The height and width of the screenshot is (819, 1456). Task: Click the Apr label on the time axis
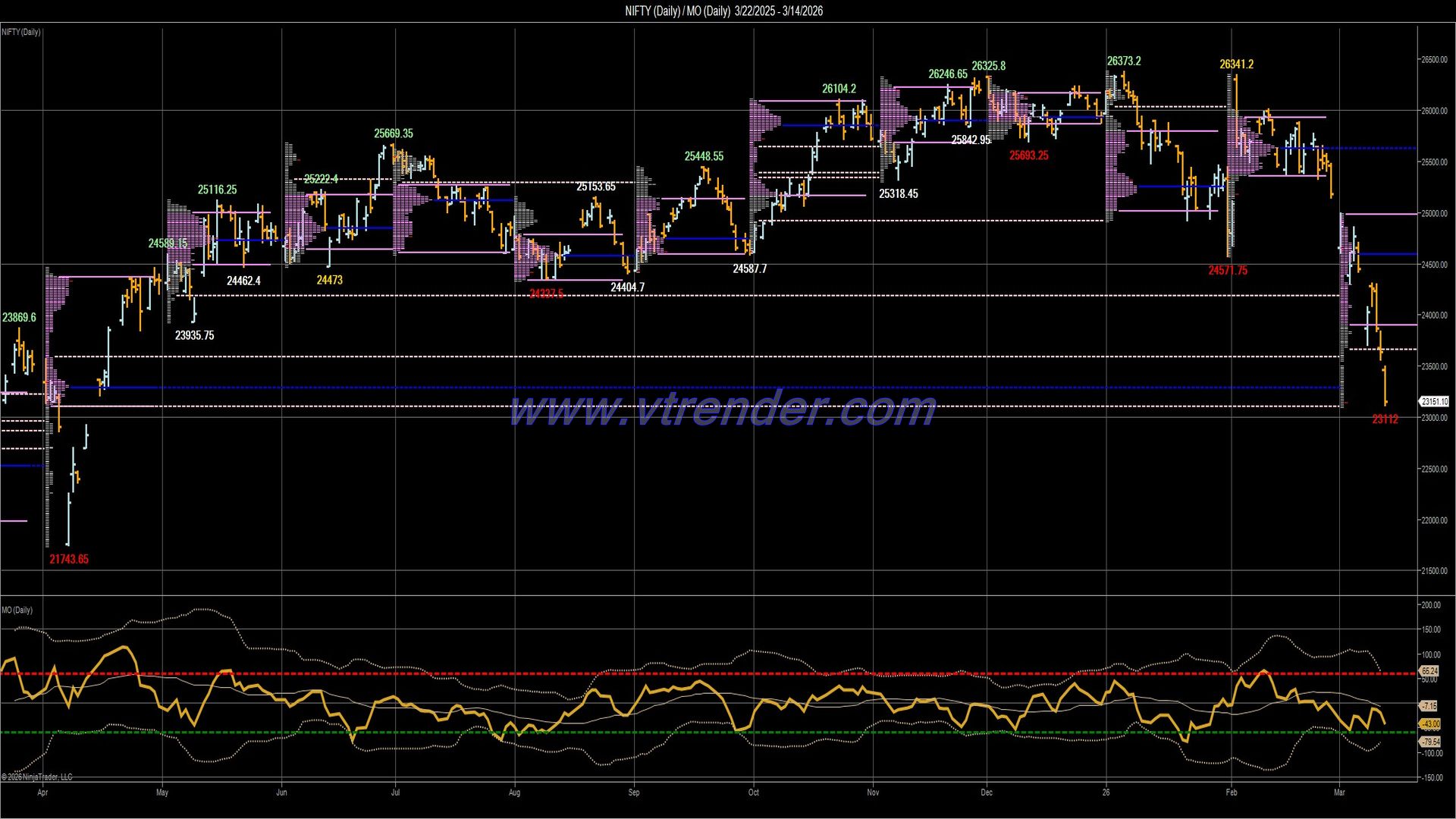[x=43, y=792]
